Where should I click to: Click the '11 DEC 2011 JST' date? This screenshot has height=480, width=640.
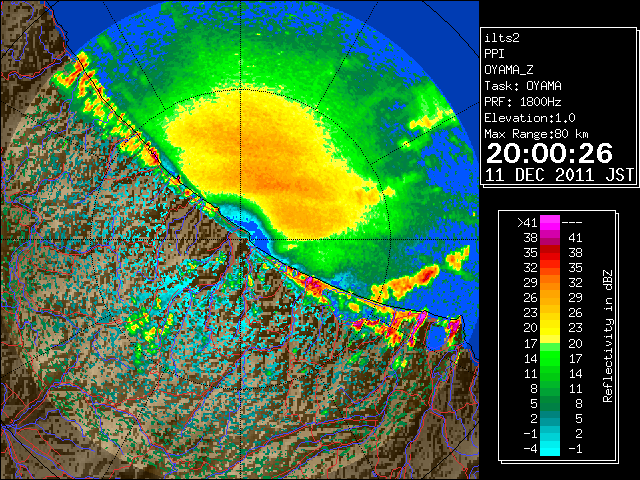click(559, 175)
